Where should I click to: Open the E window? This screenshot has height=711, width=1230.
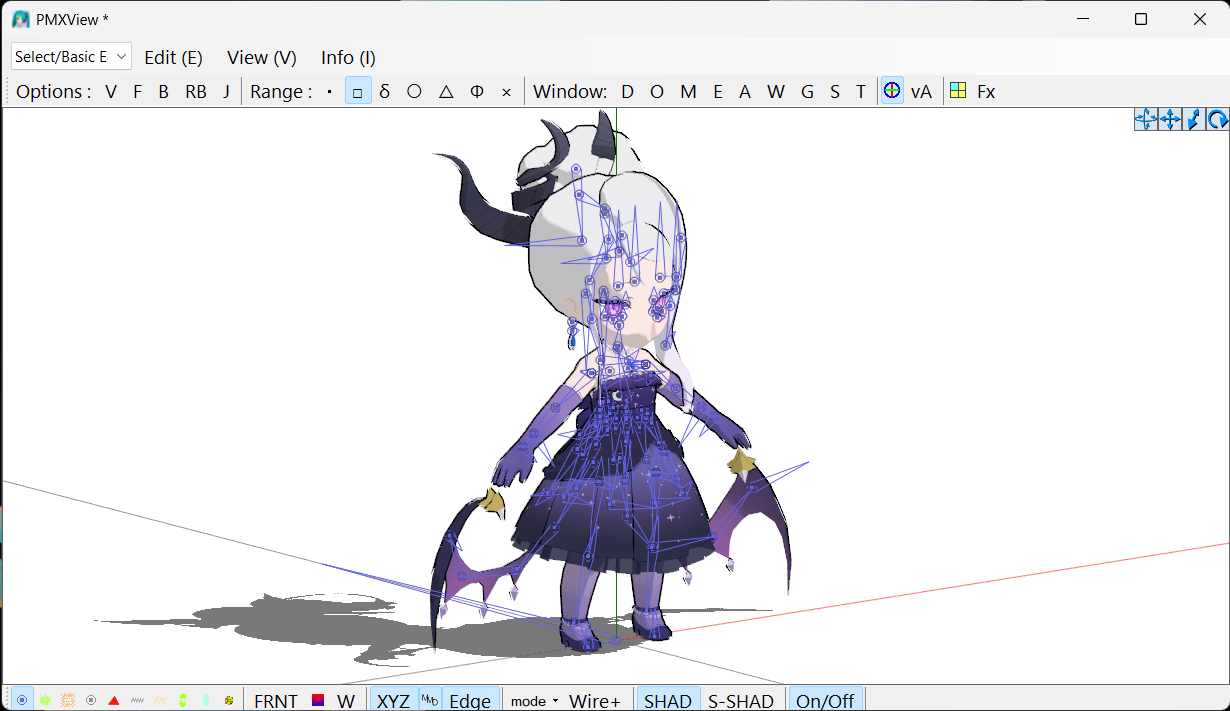click(718, 92)
